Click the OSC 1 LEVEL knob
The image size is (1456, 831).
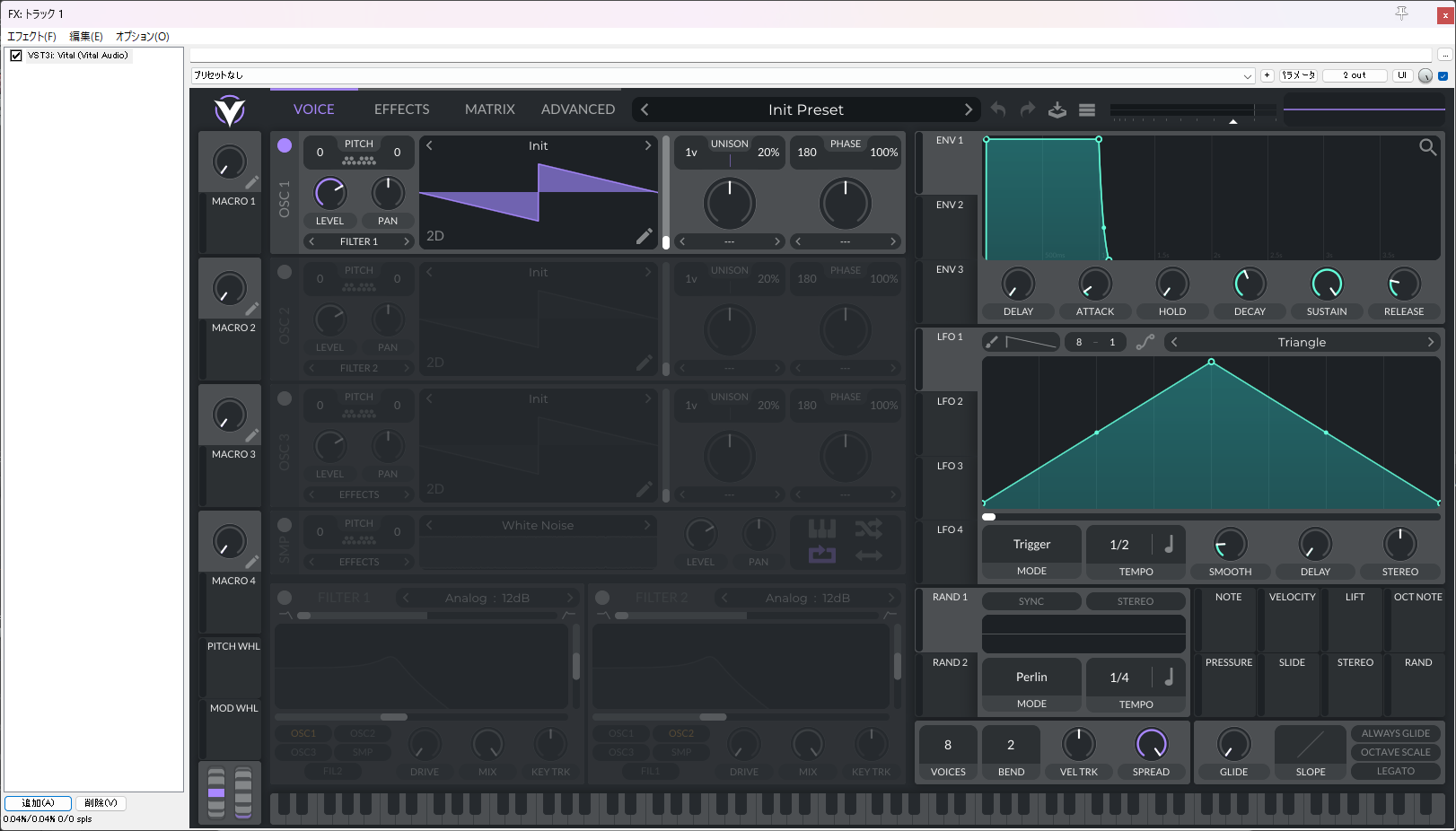click(330, 193)
